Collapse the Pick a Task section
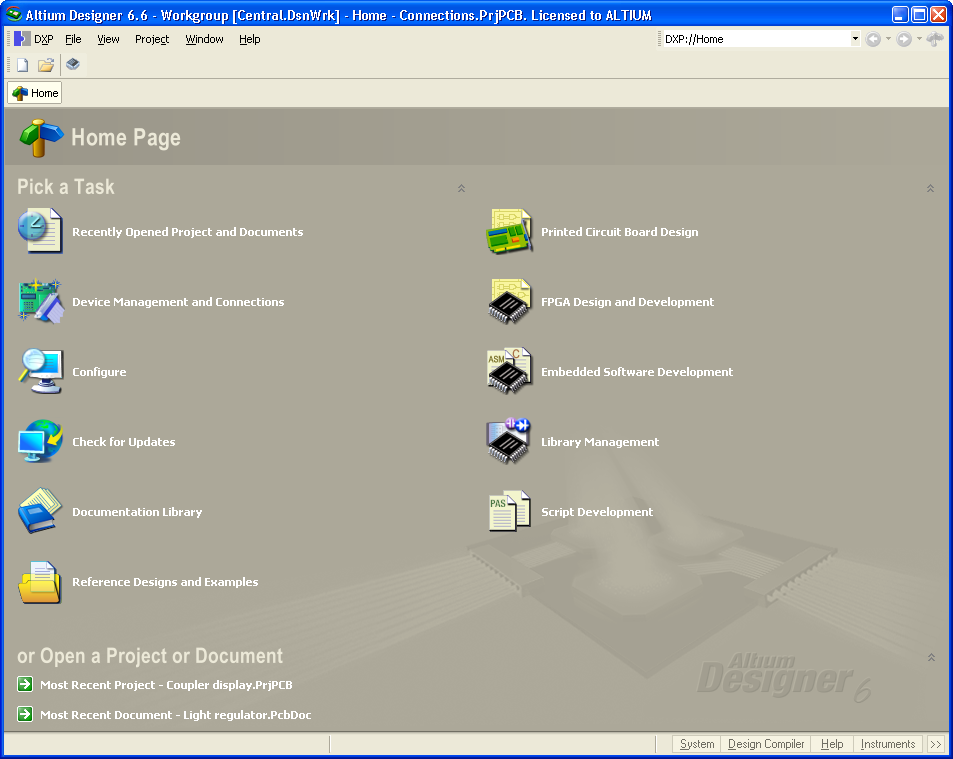The image size is (953, 759). (461, 188)
